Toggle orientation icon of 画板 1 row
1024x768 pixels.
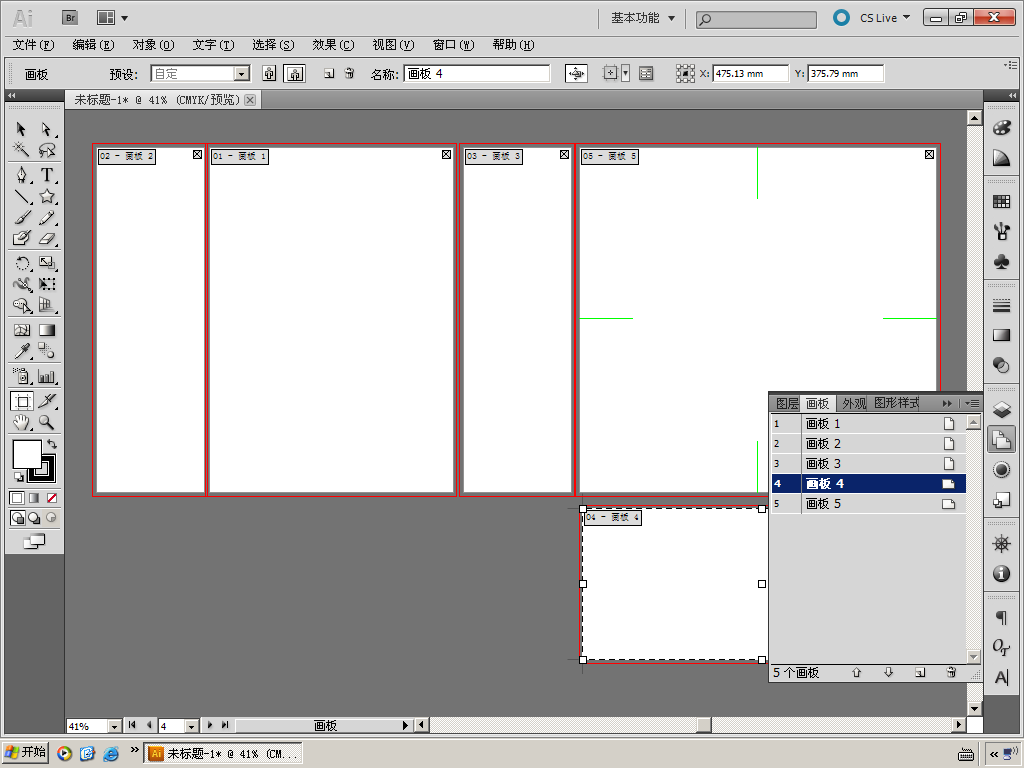tap(949, 424)
